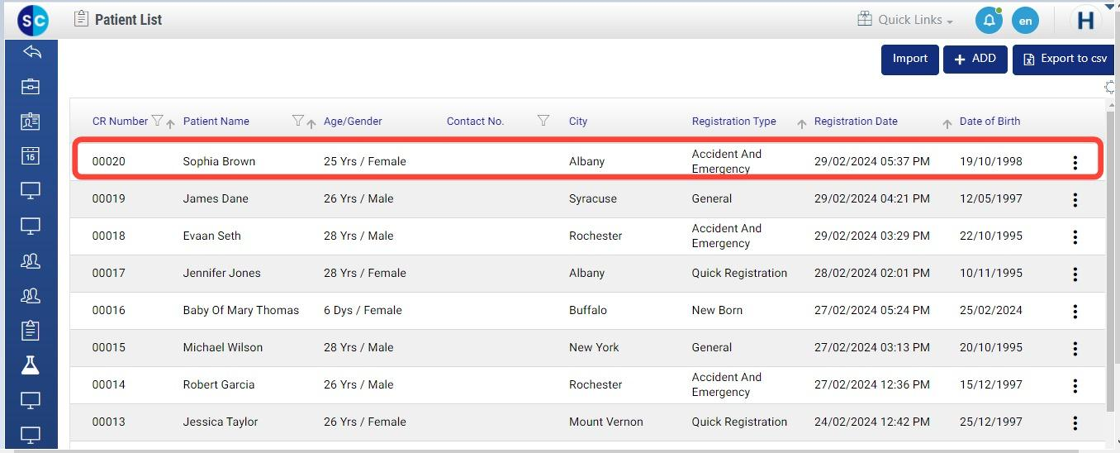Open the laboratory flask icon in sidebar
The image size is (1120, 453).
coord(31,365)
